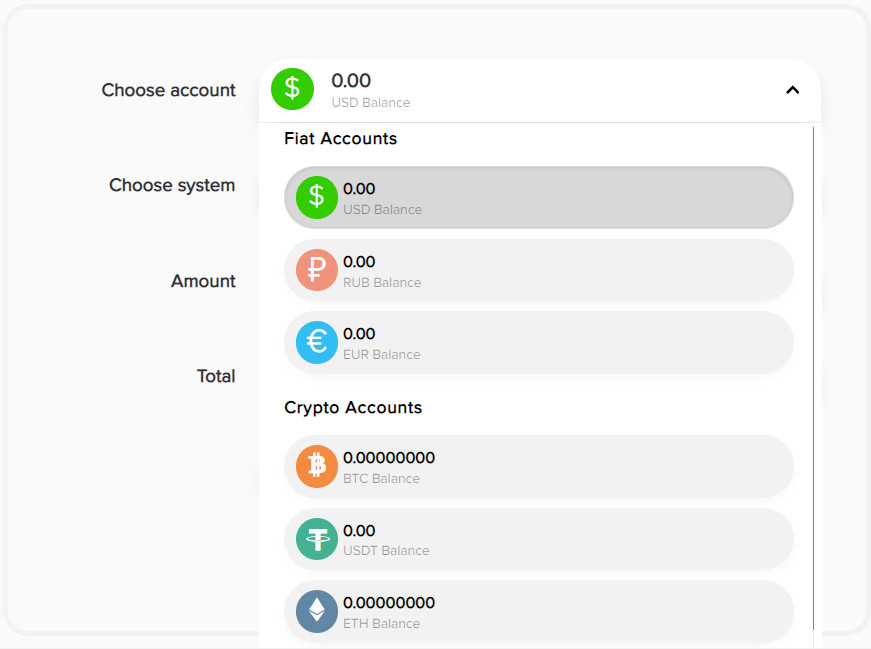The height and width of the screenshot is (649, 871).
Task: Click the orange Bitcoin icon
Action: (x=317, y=466)
